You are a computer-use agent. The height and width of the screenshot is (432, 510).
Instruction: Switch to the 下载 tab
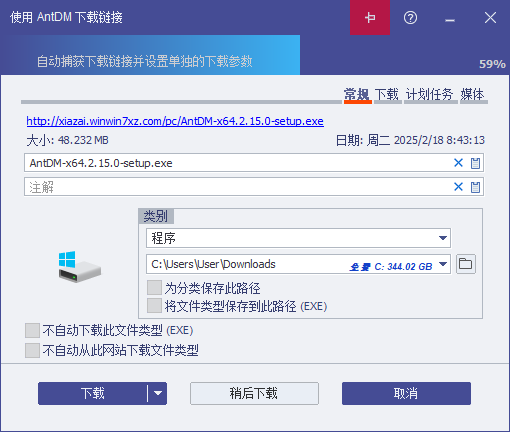pos(387,95)
